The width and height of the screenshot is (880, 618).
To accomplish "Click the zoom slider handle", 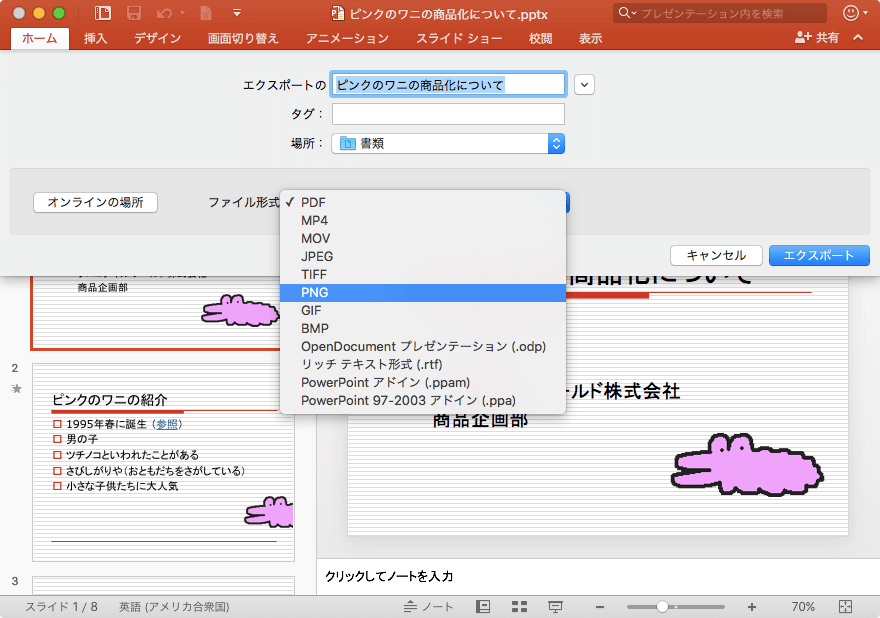I will 662,607.
